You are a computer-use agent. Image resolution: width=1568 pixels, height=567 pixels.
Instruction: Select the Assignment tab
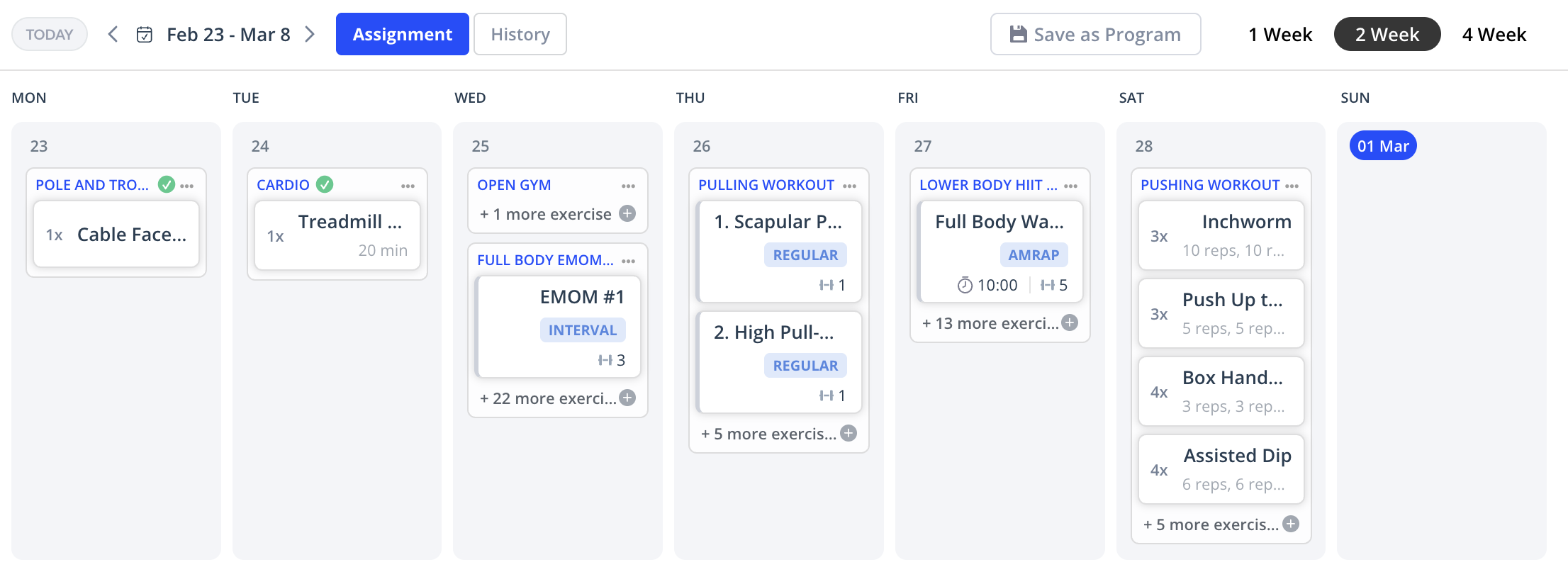tap(402, 35)
